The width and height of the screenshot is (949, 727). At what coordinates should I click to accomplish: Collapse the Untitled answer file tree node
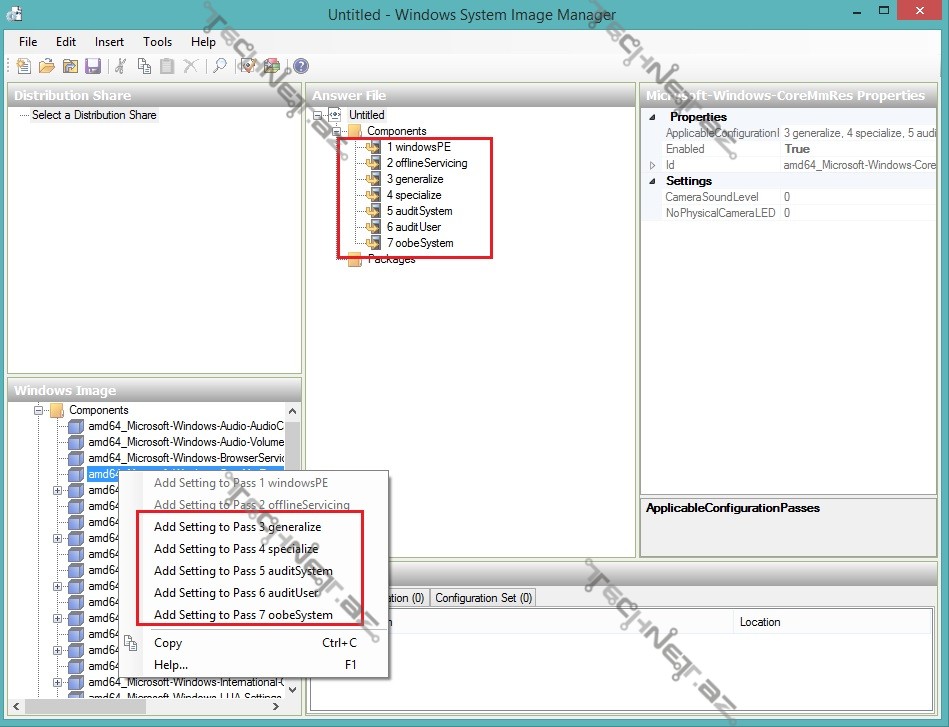318,115
